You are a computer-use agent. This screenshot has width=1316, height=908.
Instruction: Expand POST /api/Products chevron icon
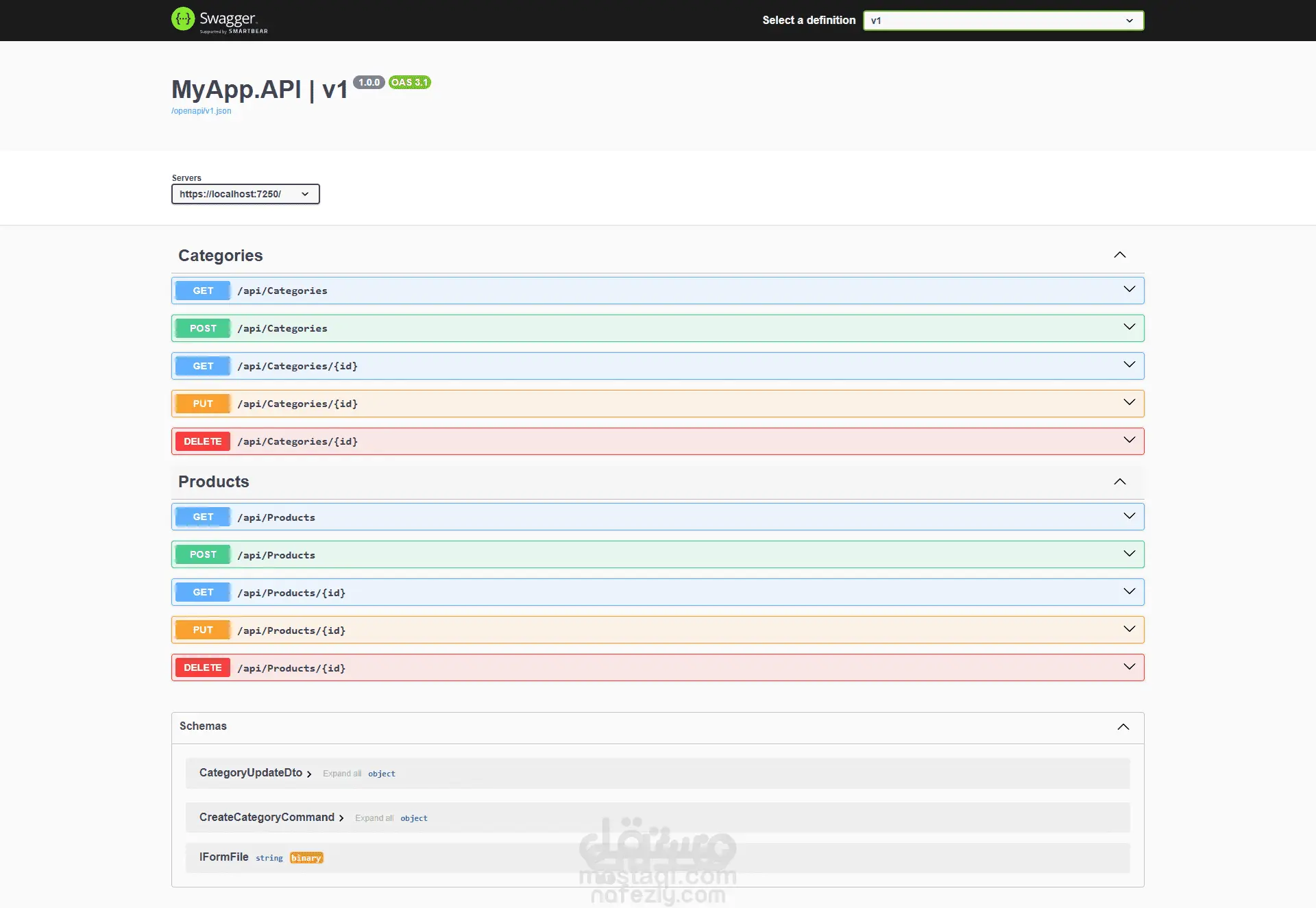[1129, 554]
